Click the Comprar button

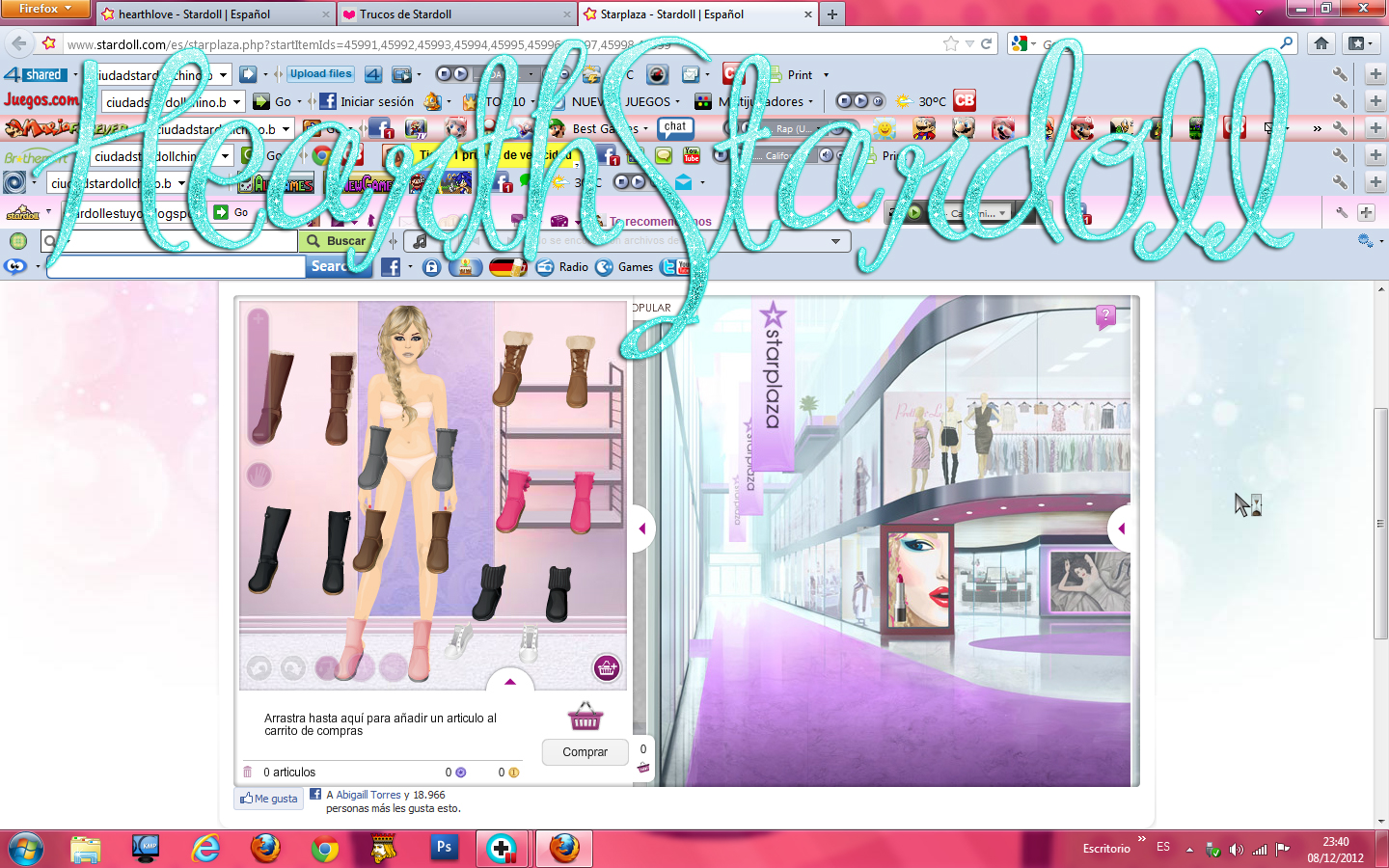[x=585, y=751]
